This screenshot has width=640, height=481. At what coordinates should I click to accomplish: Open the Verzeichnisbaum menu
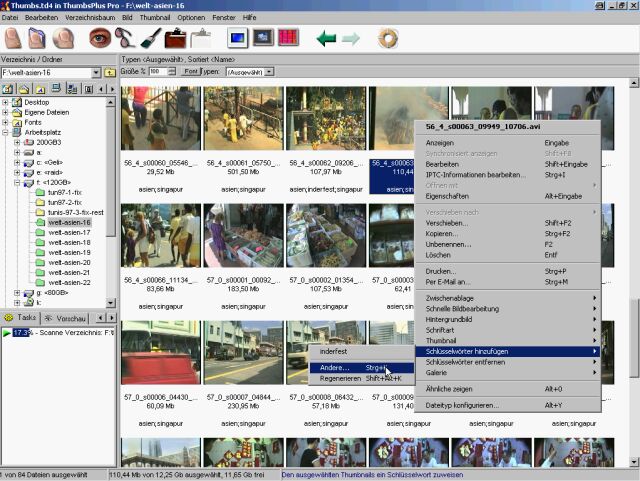tap(90, 18)
